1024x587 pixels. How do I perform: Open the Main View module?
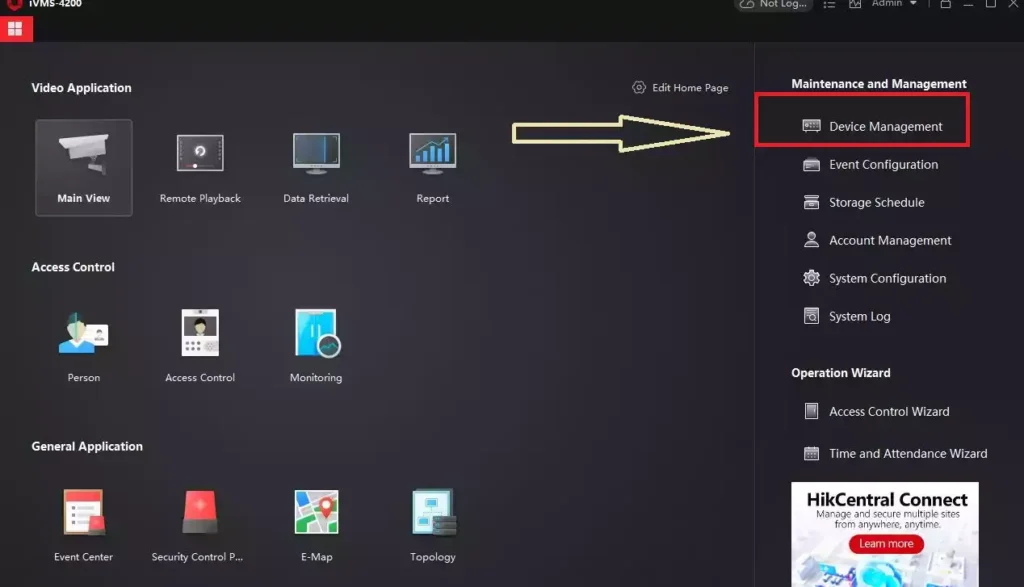coord(84,167)
